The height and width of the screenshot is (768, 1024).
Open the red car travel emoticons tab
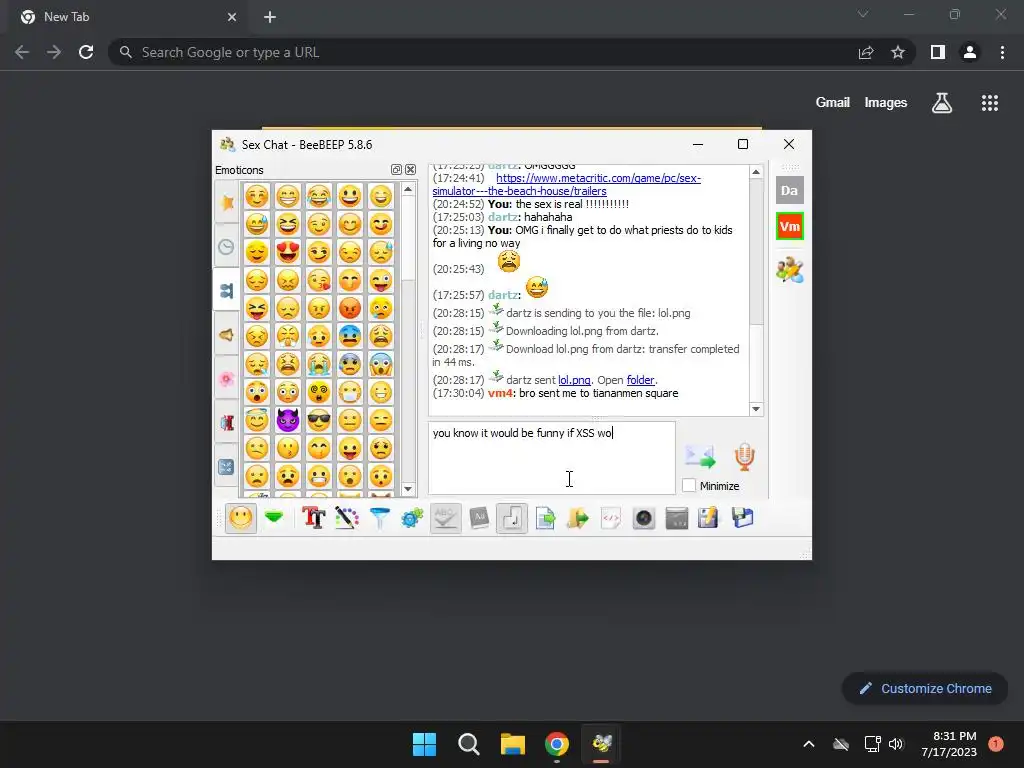[x=227, y=423]
